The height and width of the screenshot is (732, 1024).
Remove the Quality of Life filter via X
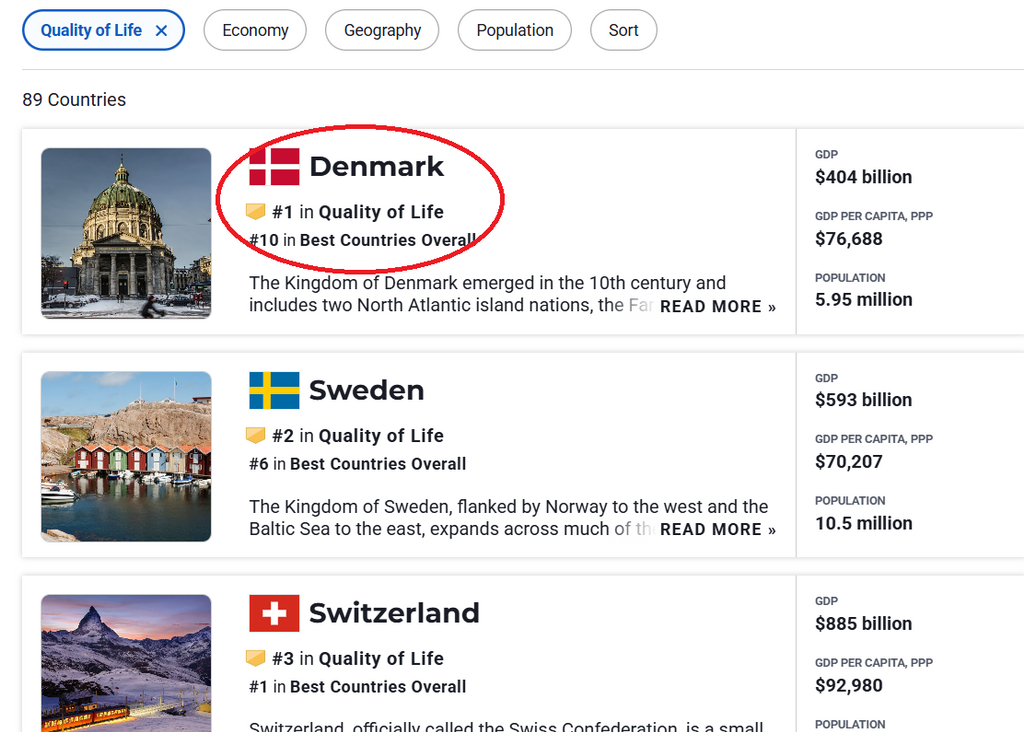coord(161,31)
